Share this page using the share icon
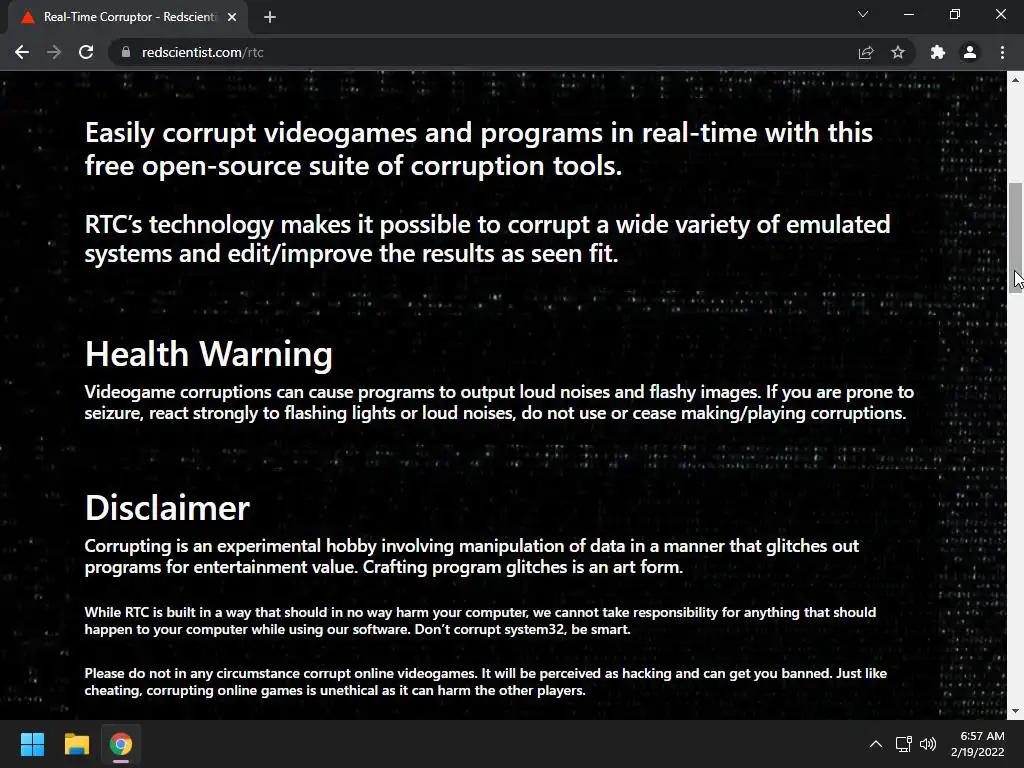The image size is (1024, 768). [x=866, y=52]
